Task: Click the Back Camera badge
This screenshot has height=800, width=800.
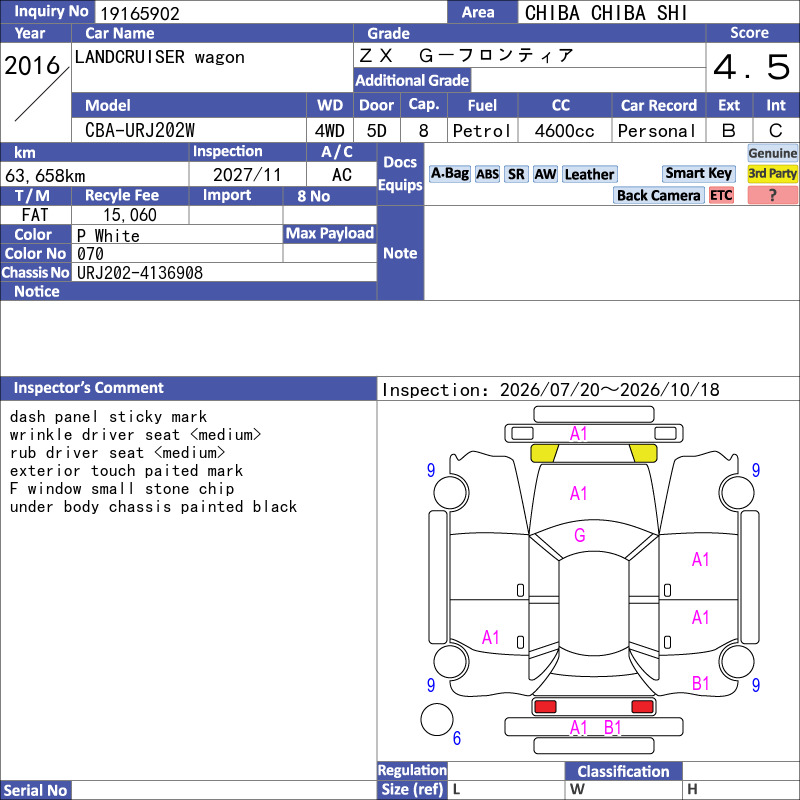Action: pos(658,195)
